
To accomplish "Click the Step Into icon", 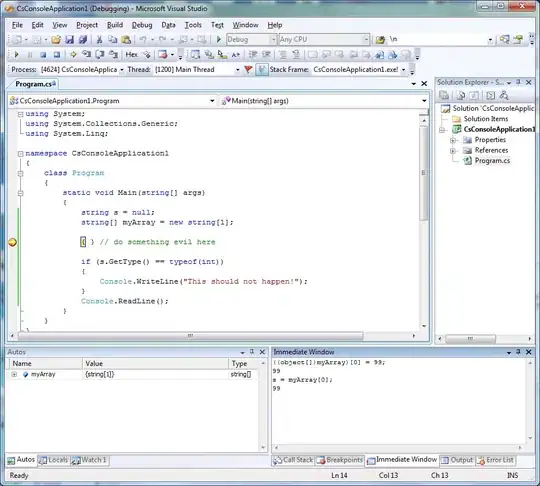I will coord(86,54).
